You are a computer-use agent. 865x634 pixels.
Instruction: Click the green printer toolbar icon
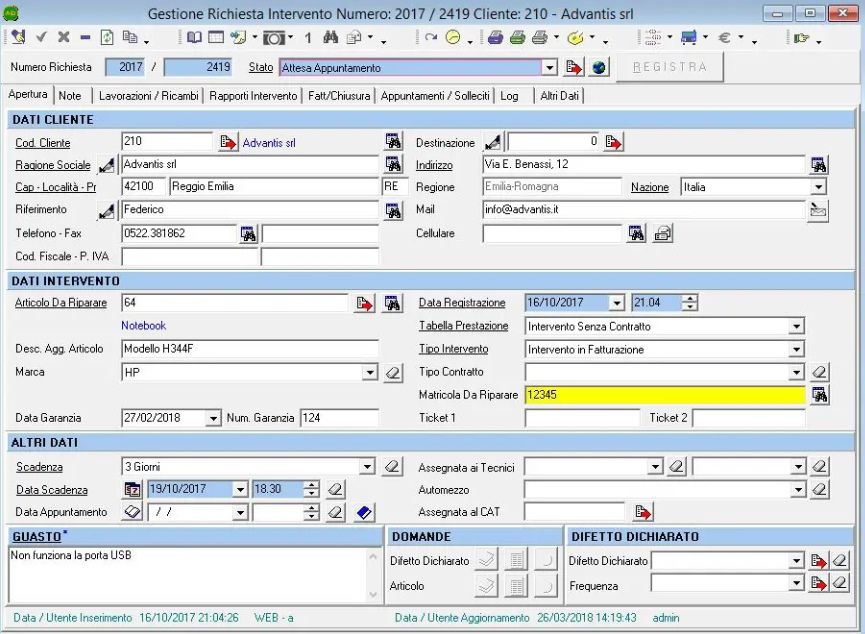point(517,38)
